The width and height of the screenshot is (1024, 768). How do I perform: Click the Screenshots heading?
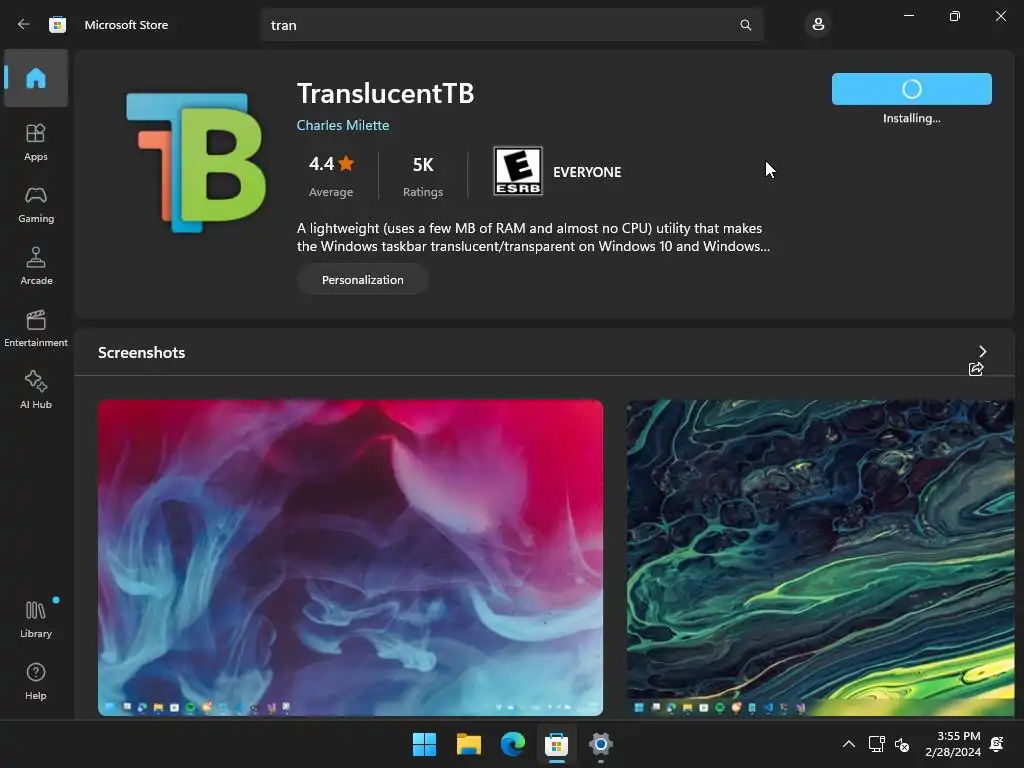[142, 353]
